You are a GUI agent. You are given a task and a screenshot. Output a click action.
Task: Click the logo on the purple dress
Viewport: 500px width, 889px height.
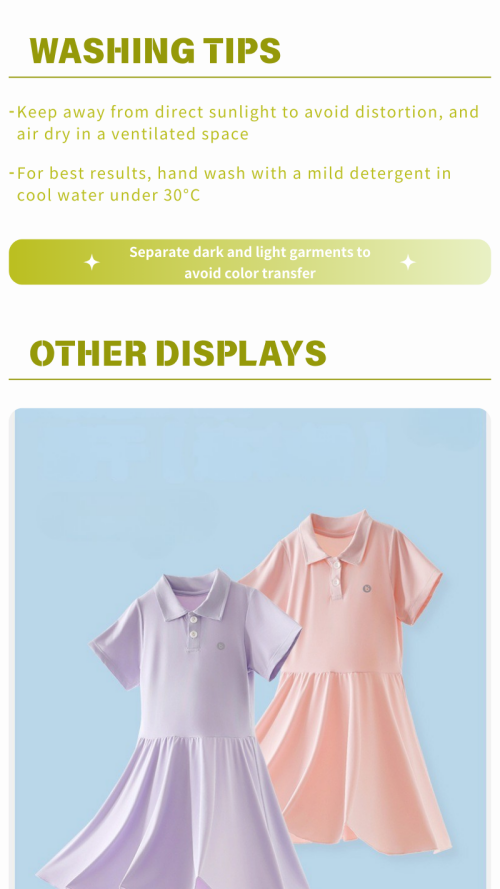point(221,645)
